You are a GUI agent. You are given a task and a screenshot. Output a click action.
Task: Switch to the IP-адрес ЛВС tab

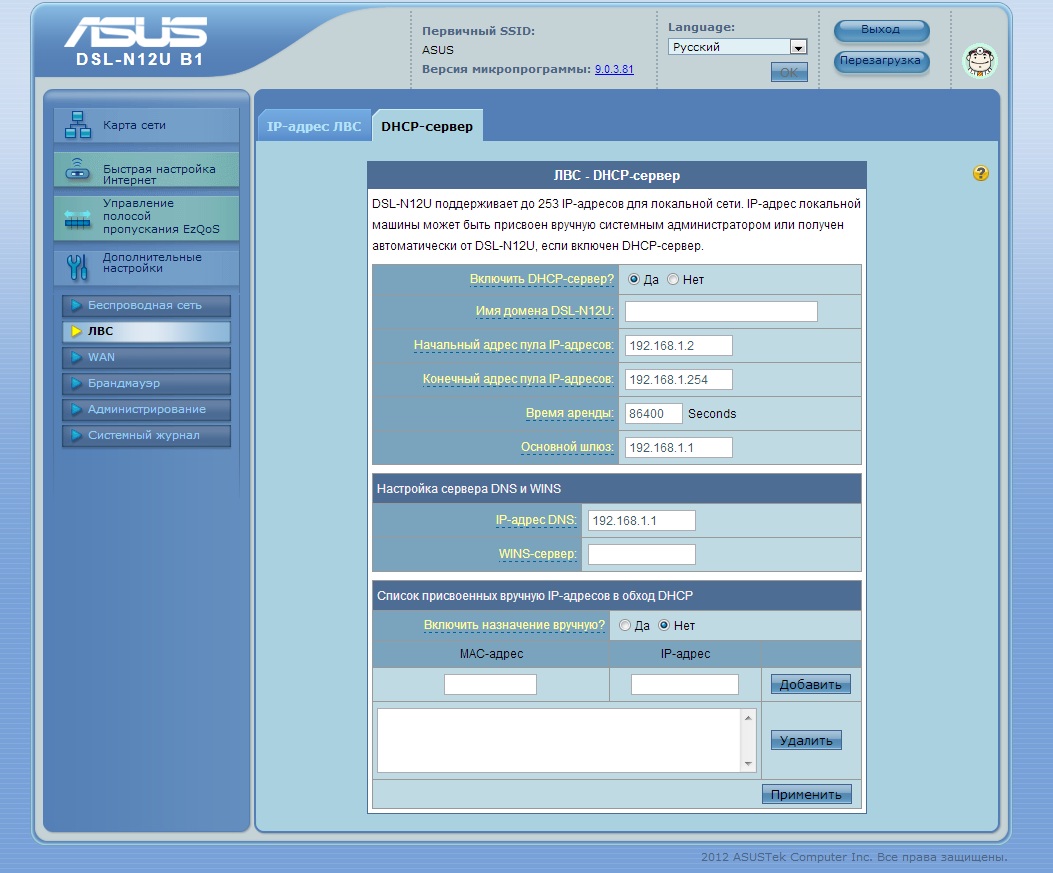pyautogui.click(x=314, y=127)
